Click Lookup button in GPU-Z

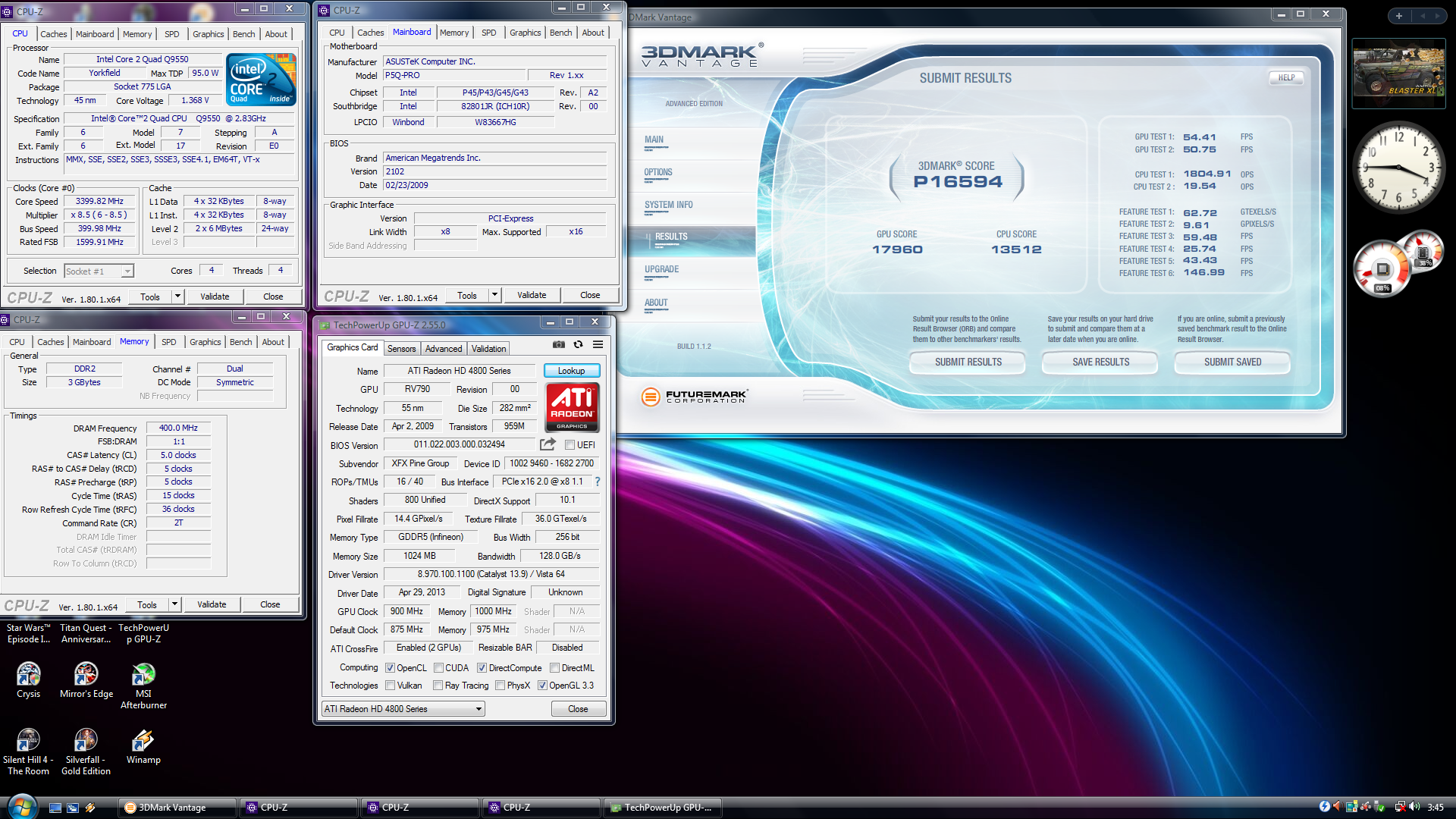tap(571, 371)
